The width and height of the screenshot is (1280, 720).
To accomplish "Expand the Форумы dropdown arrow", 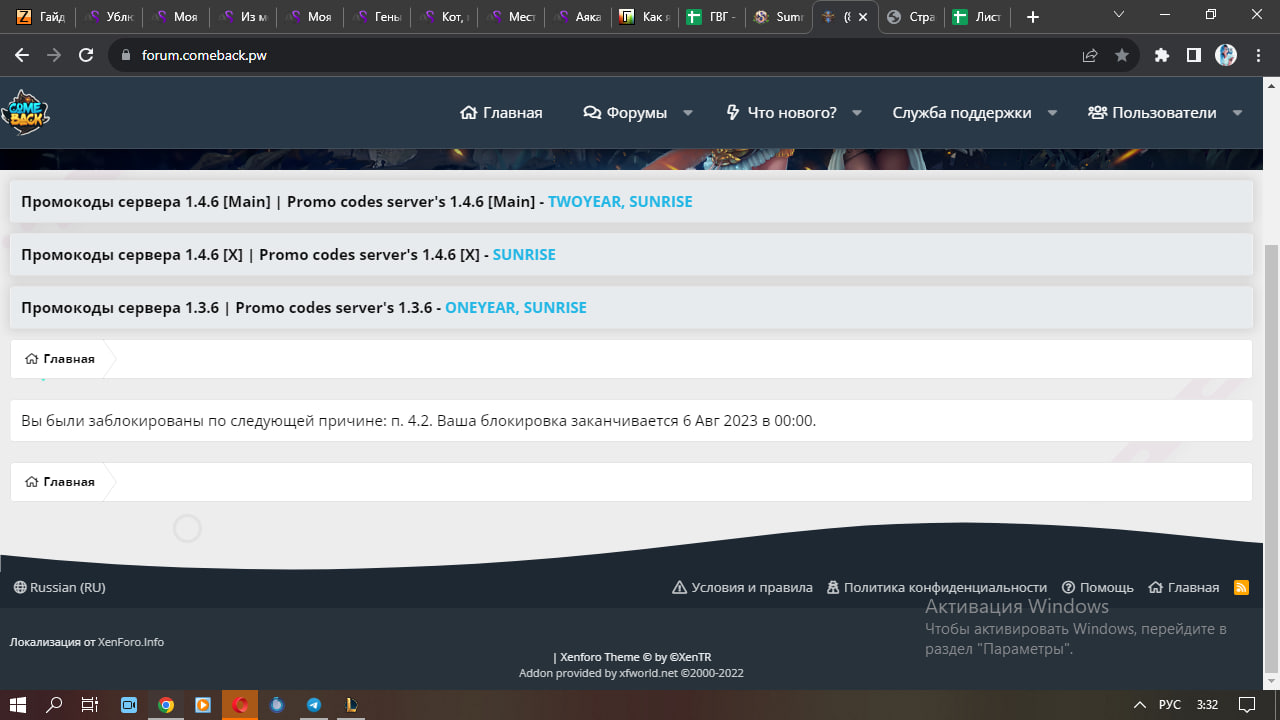I will pos(688,113).
